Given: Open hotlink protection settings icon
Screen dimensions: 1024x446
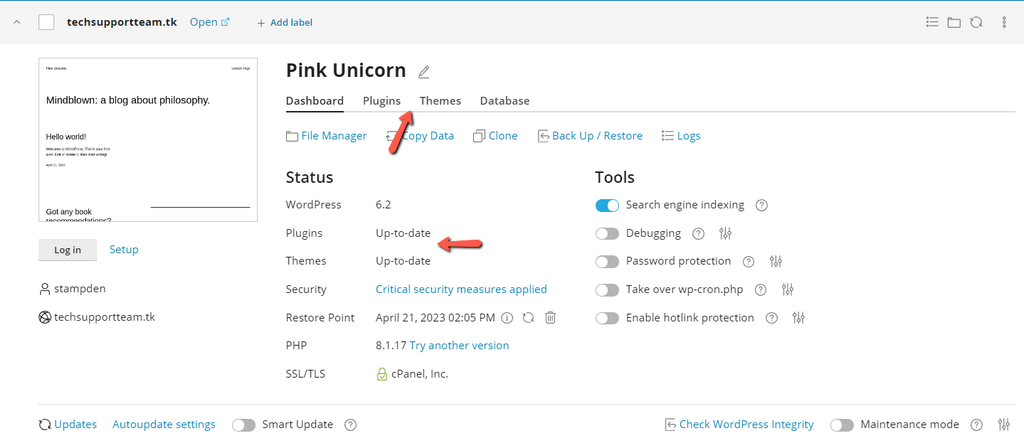Looking at the screenshot, I should coord(798,318).
